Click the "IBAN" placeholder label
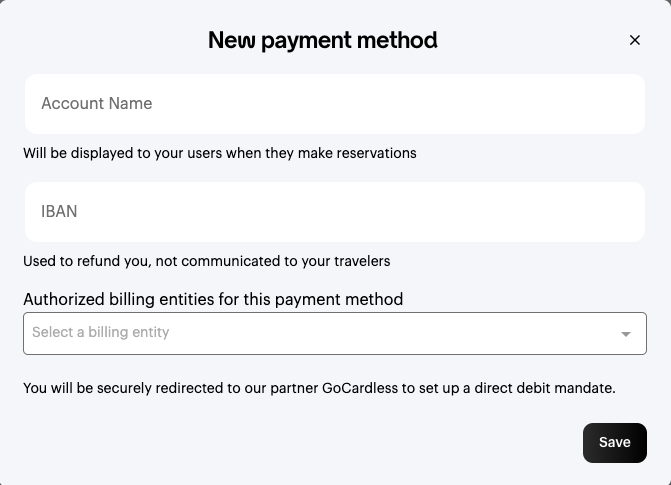 (x=59, y=212)
